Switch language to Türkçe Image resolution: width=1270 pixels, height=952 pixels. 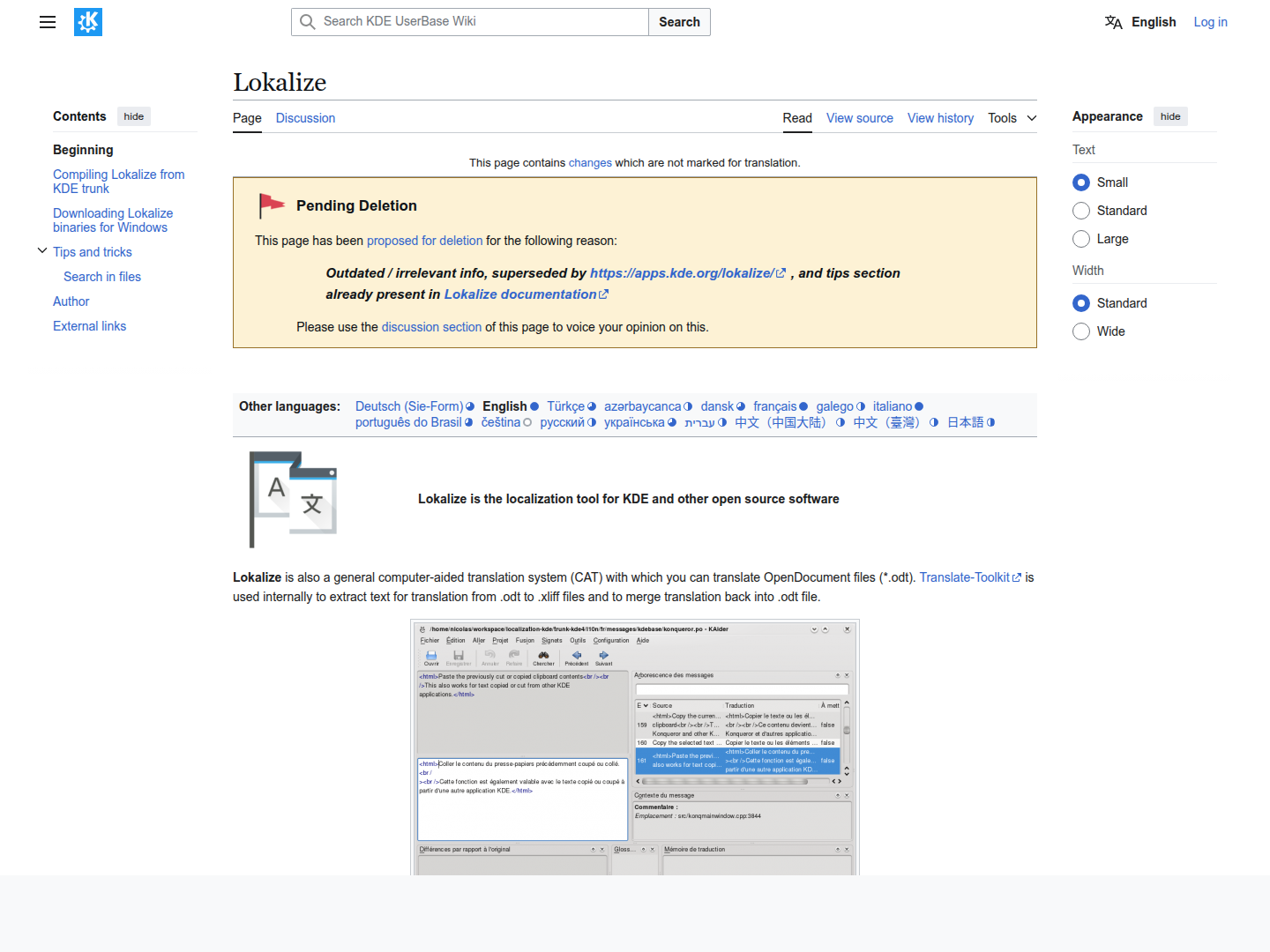[565, 406]
